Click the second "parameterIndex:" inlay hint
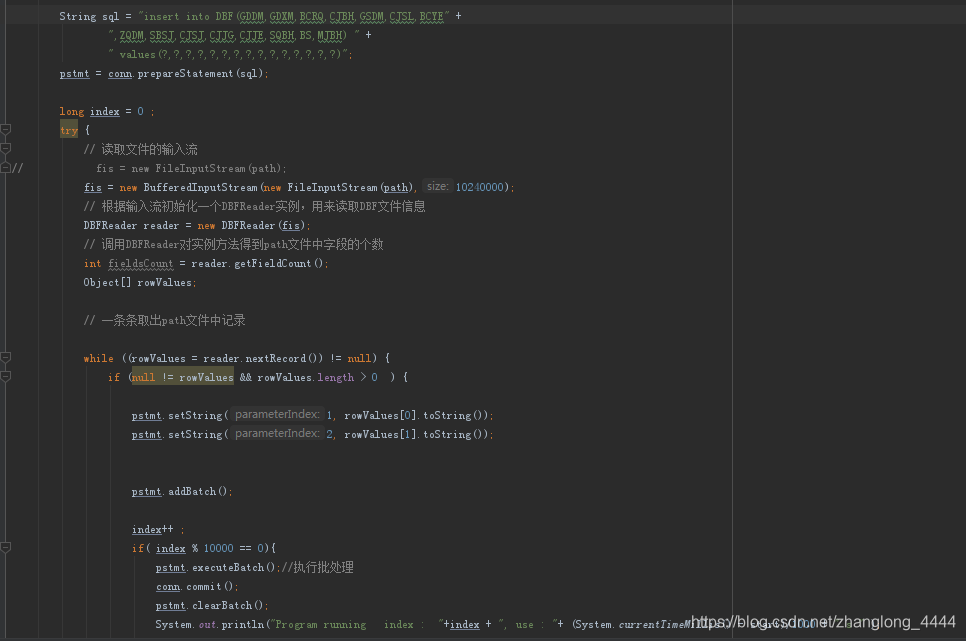966x641 pixels. click(276, 433)
